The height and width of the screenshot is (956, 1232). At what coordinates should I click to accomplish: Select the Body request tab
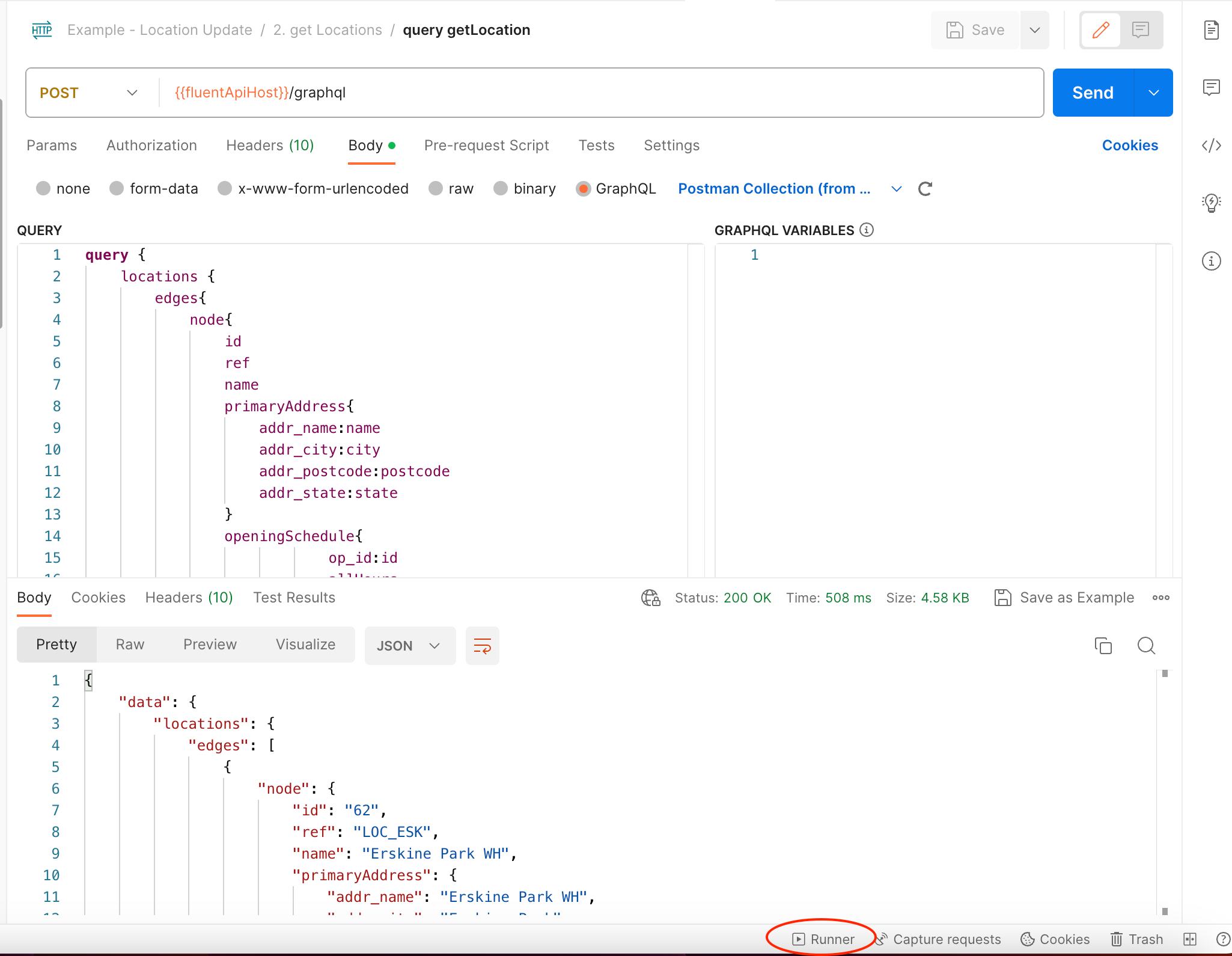coord(367,145)
